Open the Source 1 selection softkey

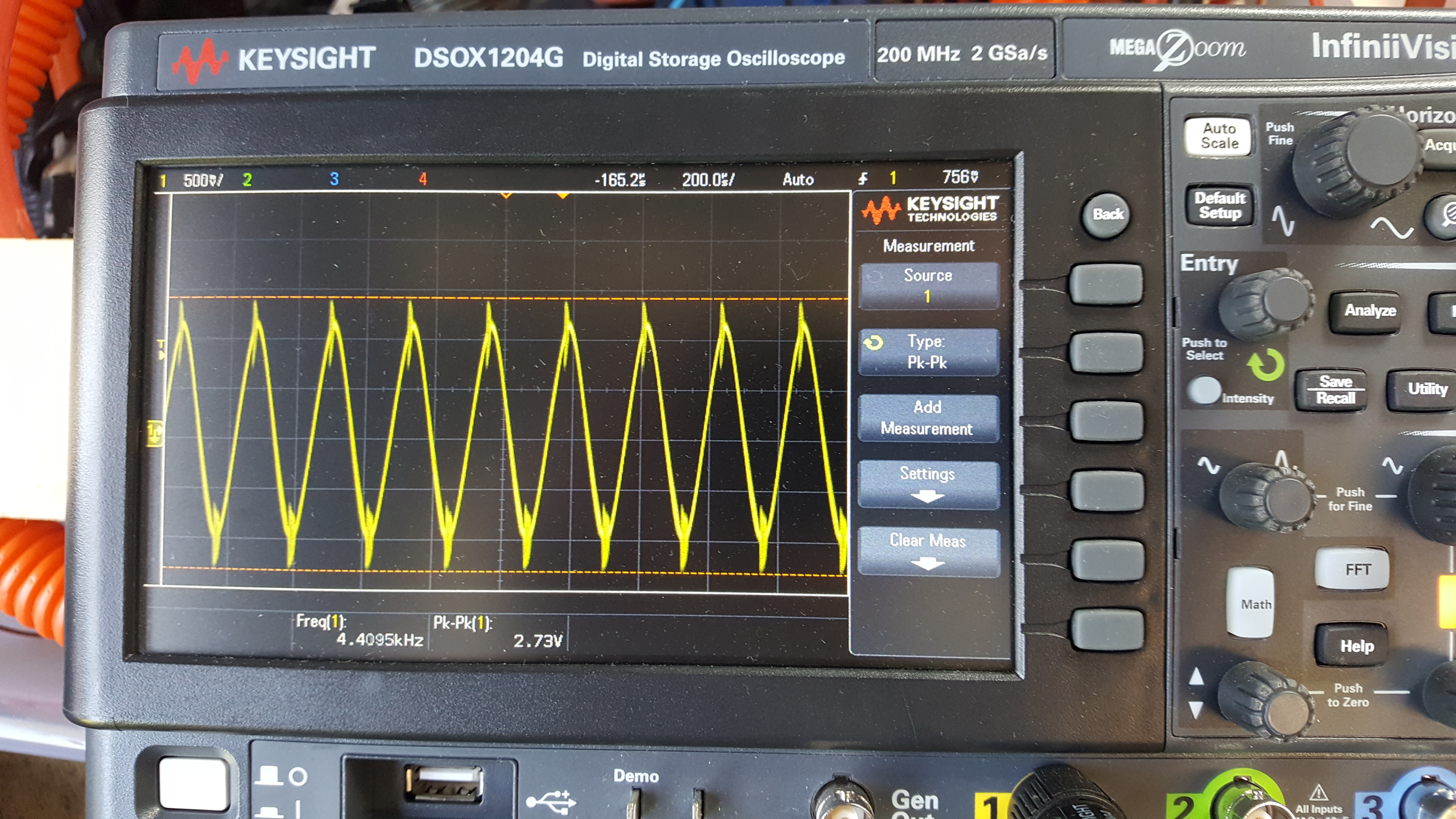pos(928,285)
